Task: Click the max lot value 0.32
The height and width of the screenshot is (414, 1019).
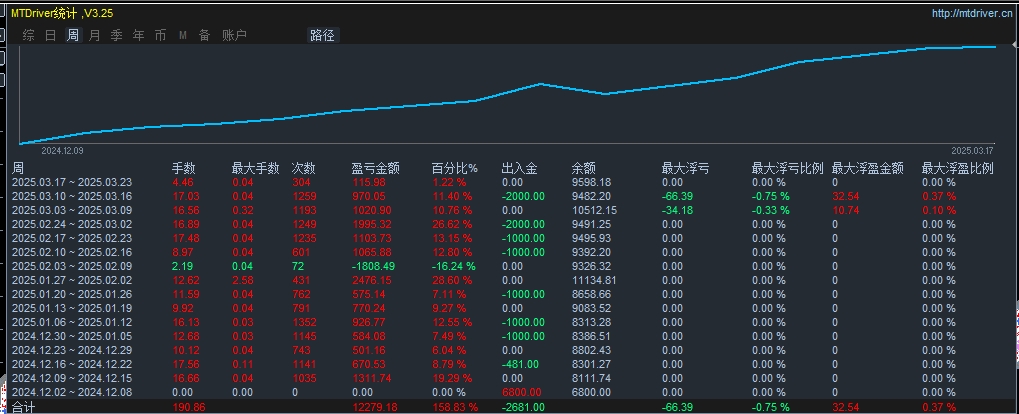Action: [243, 211]
